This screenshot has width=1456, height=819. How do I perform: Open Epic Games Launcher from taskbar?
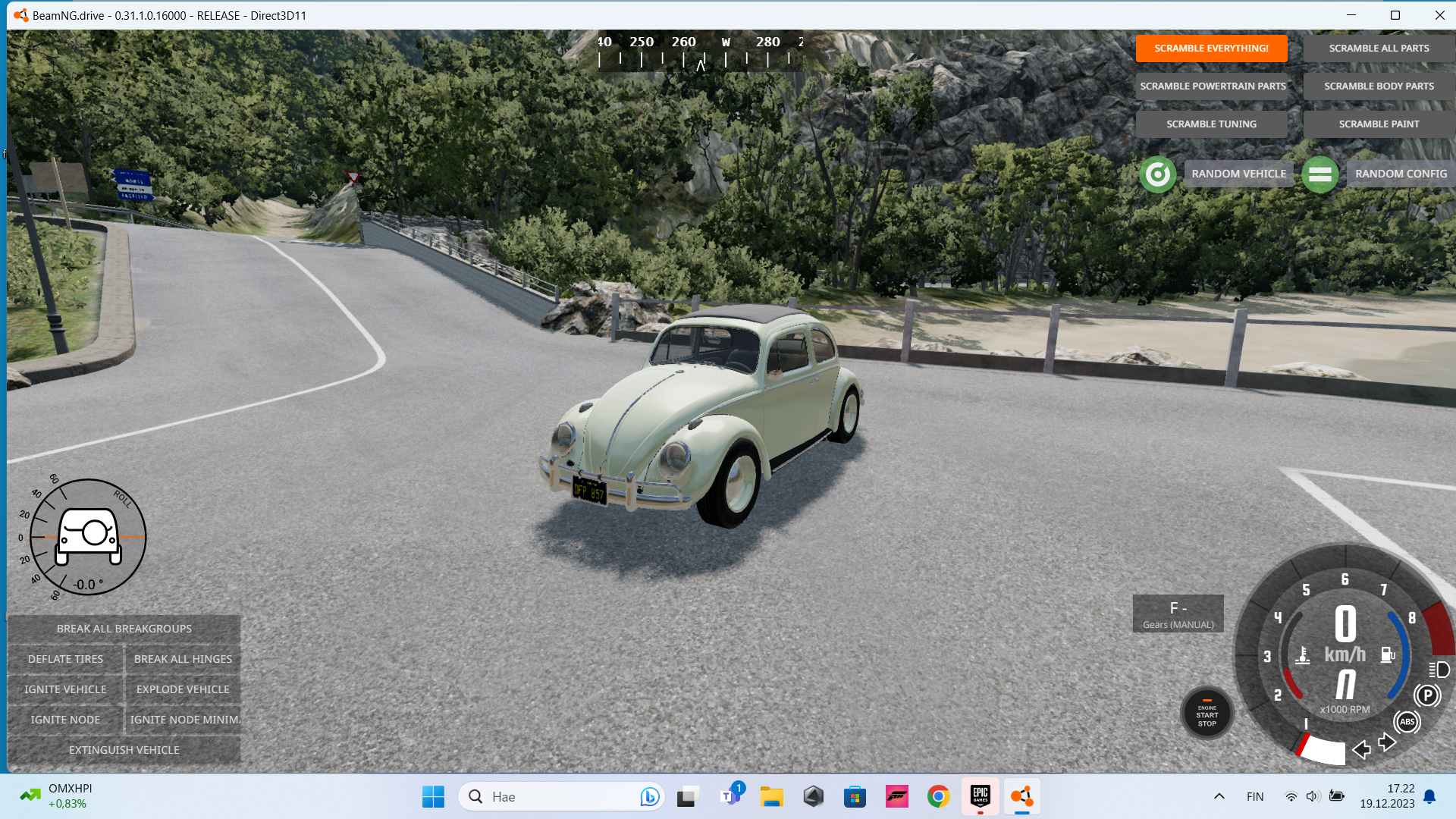click(980, 797)
